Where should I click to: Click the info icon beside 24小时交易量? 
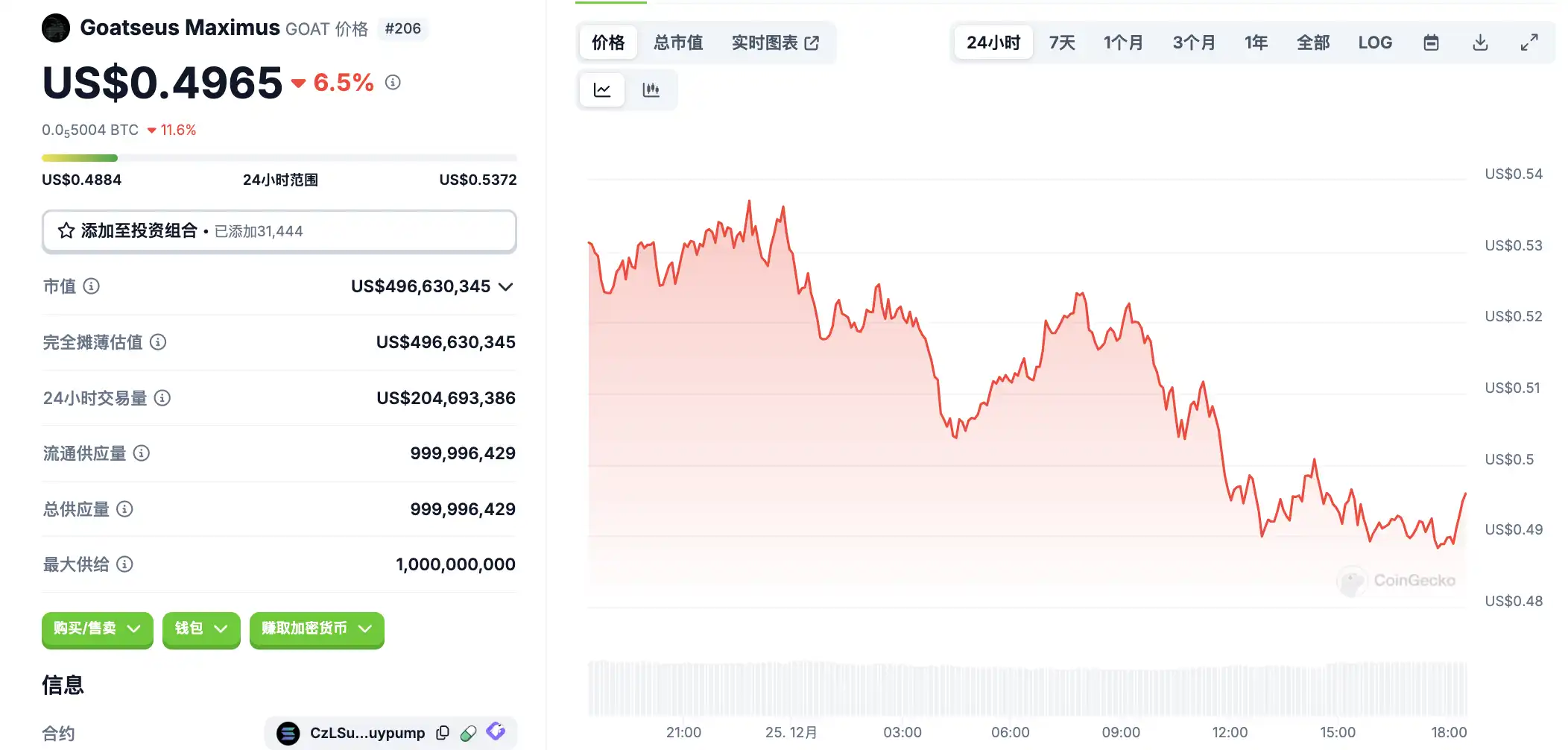pos(162,398)
